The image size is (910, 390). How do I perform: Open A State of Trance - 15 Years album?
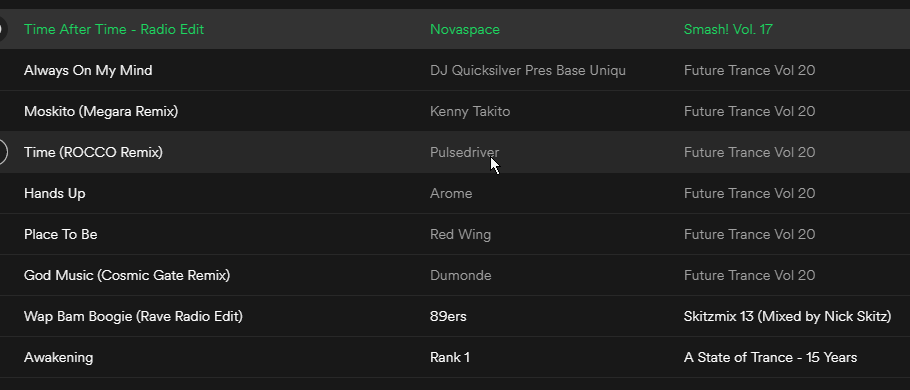coord(770,358)
